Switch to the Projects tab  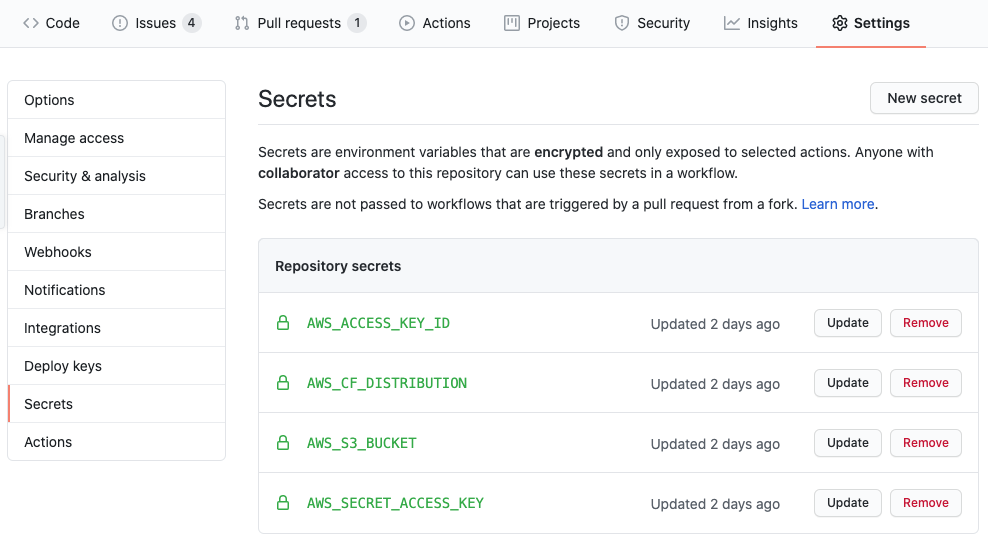[542, 23]
